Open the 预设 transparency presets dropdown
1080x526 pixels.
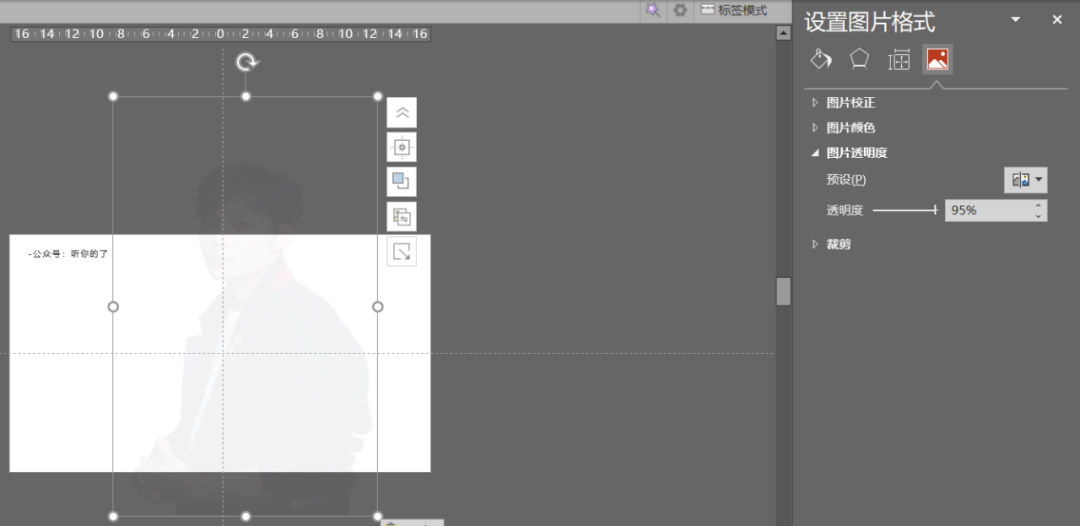pyautogui.click(x=1026, y=180)
